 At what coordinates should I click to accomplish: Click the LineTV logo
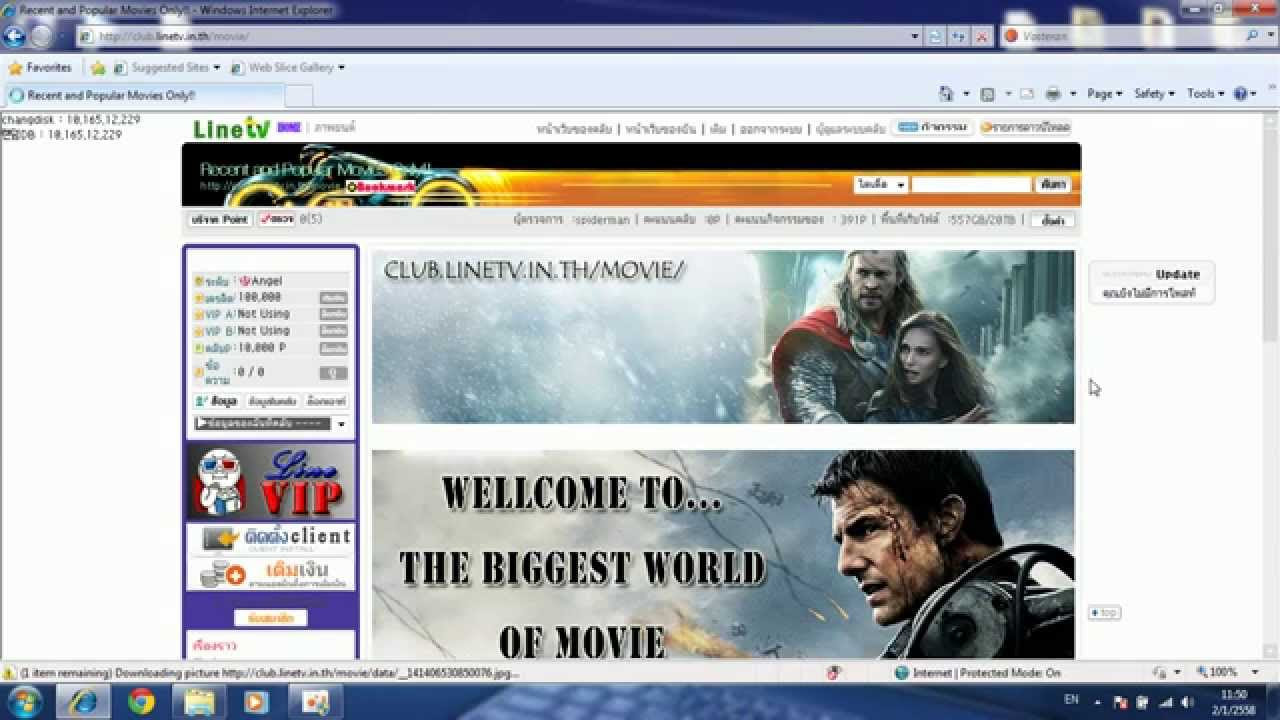pyautogui.click(x=232, y=128)
